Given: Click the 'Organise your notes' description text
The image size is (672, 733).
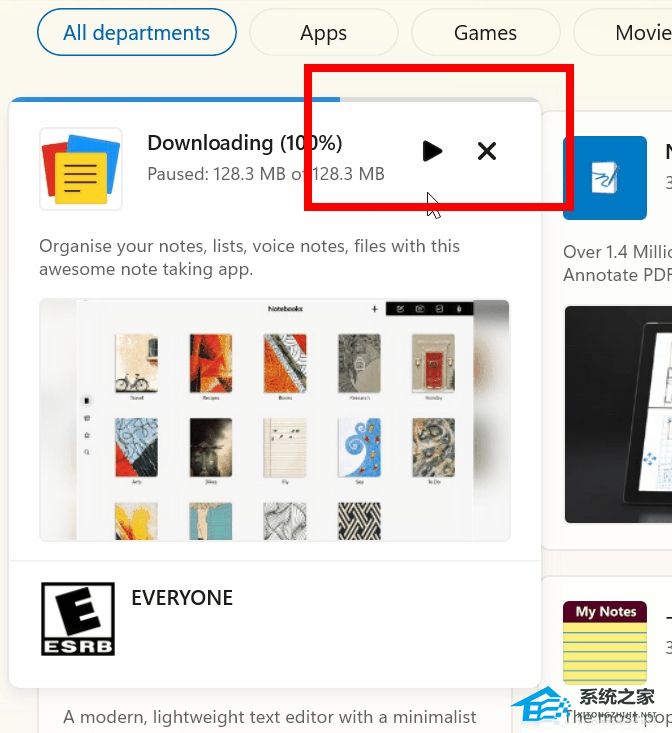Looking at the screenshot, I should coord(250,258).
